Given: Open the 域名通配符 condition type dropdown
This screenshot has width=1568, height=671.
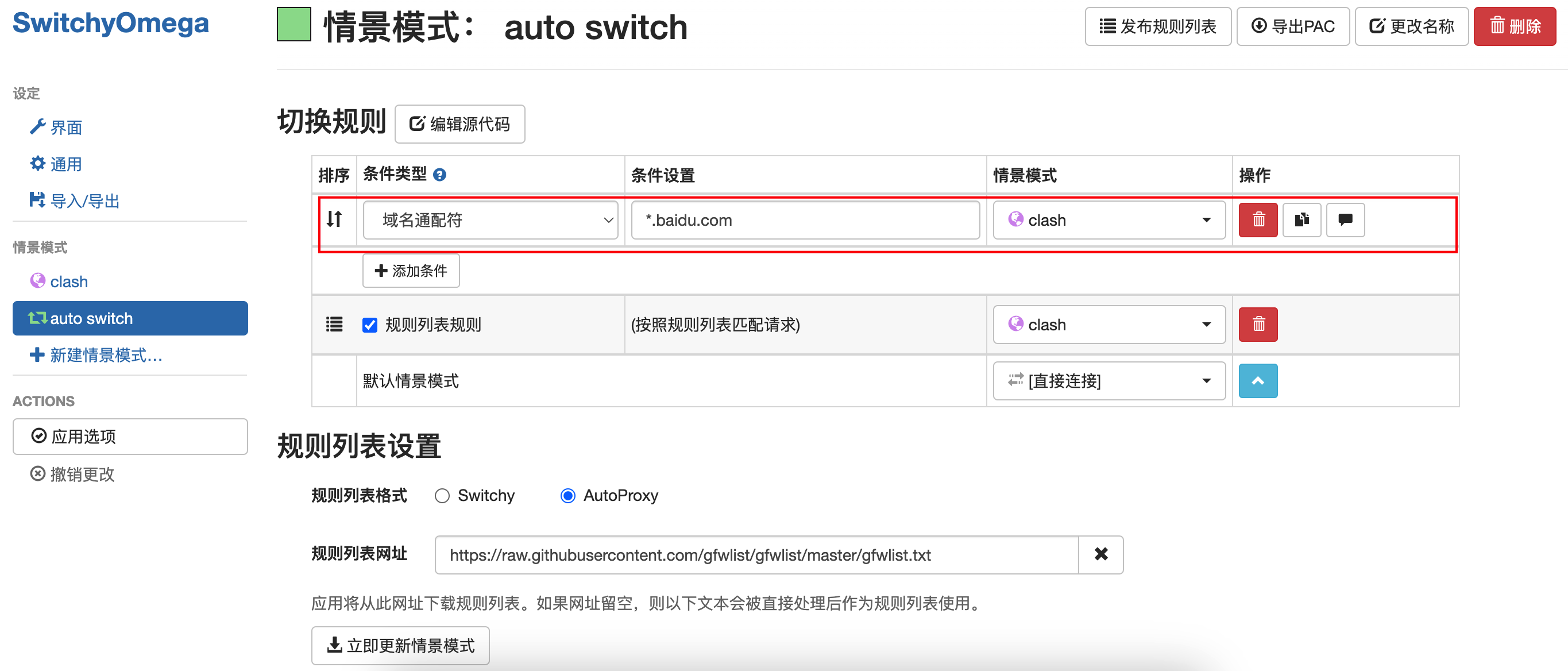Looking at the screenshot, I should pos(490,220).
